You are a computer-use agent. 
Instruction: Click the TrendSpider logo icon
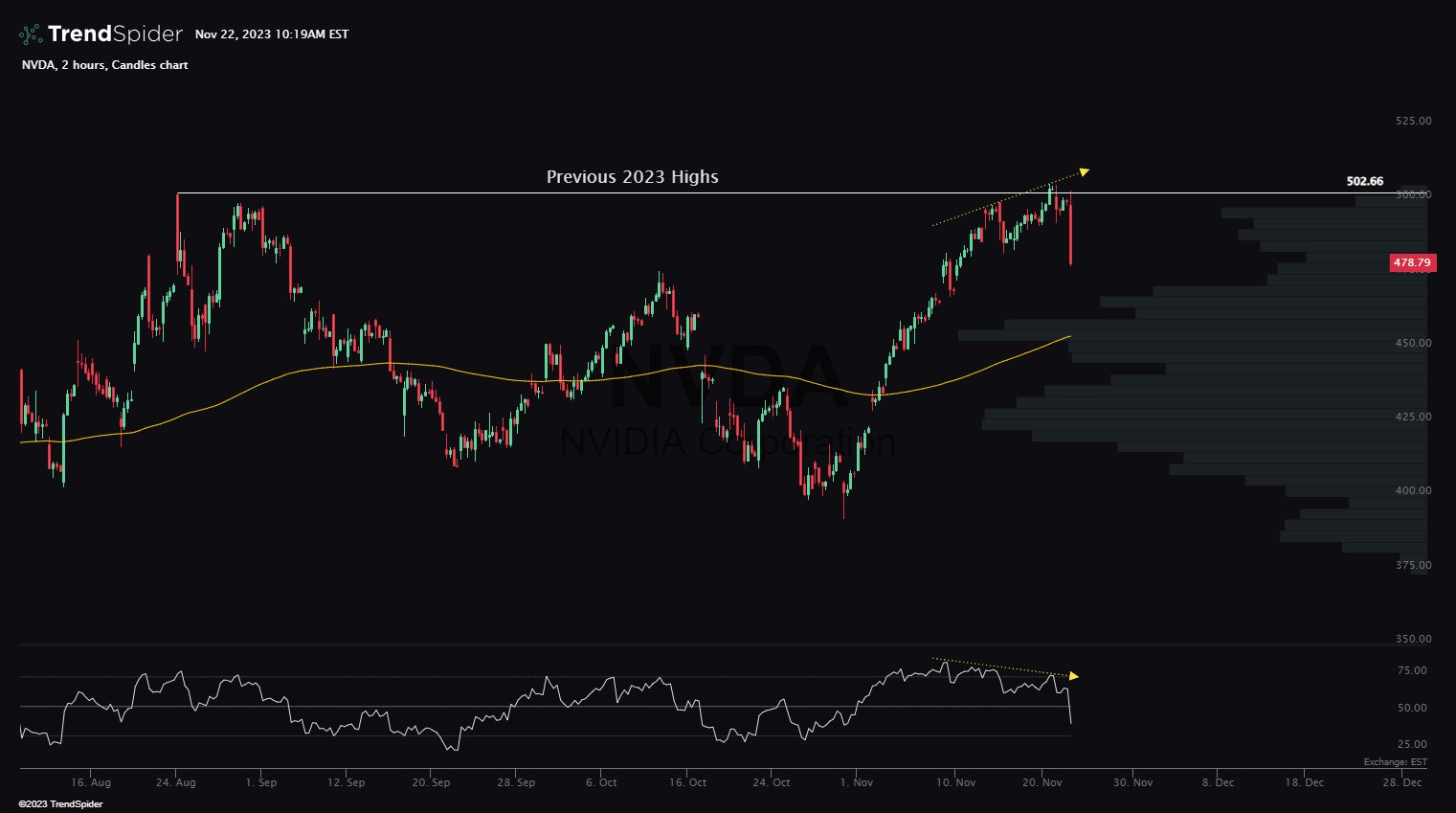pyautogui.click(x=31, y=34)
